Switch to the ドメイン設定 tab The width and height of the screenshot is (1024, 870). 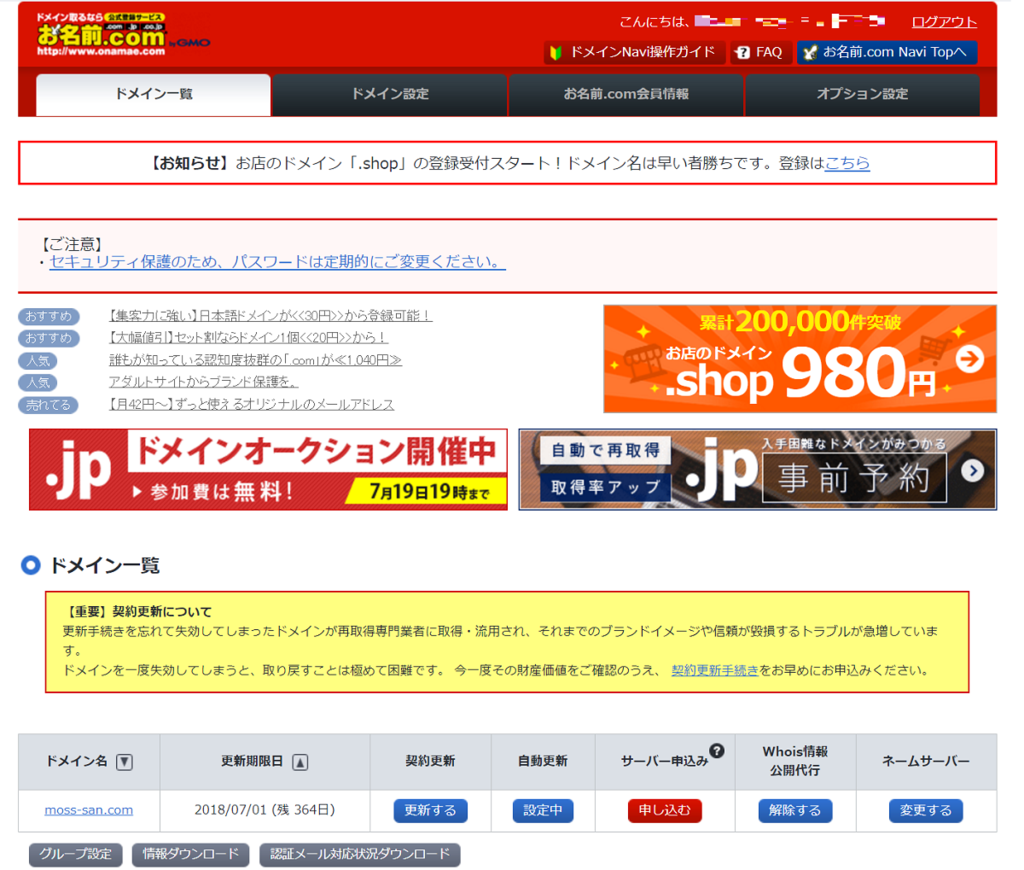pos(390,95)
